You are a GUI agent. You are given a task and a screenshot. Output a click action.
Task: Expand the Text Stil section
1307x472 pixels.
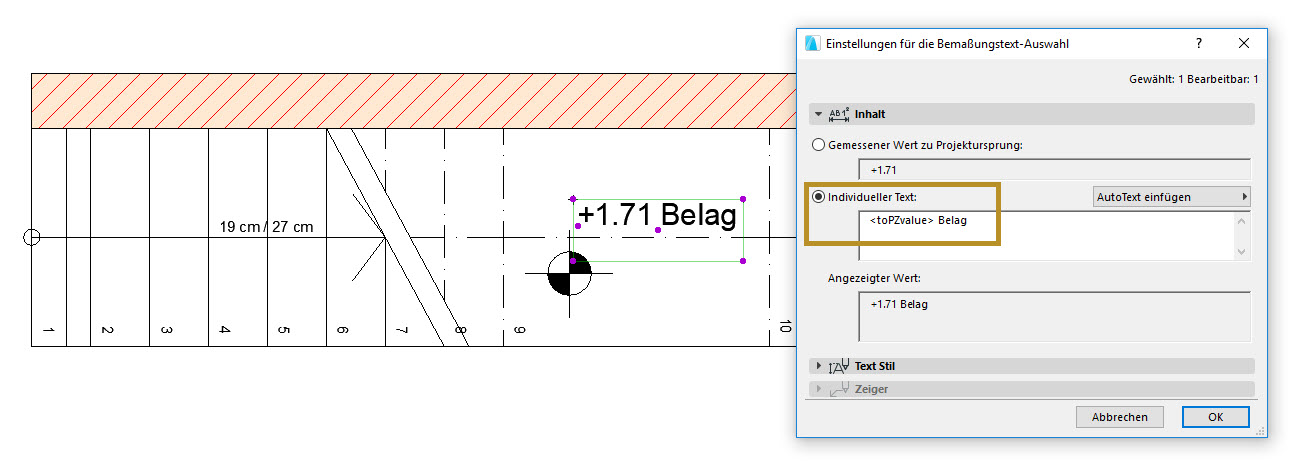tap(819, 366)
